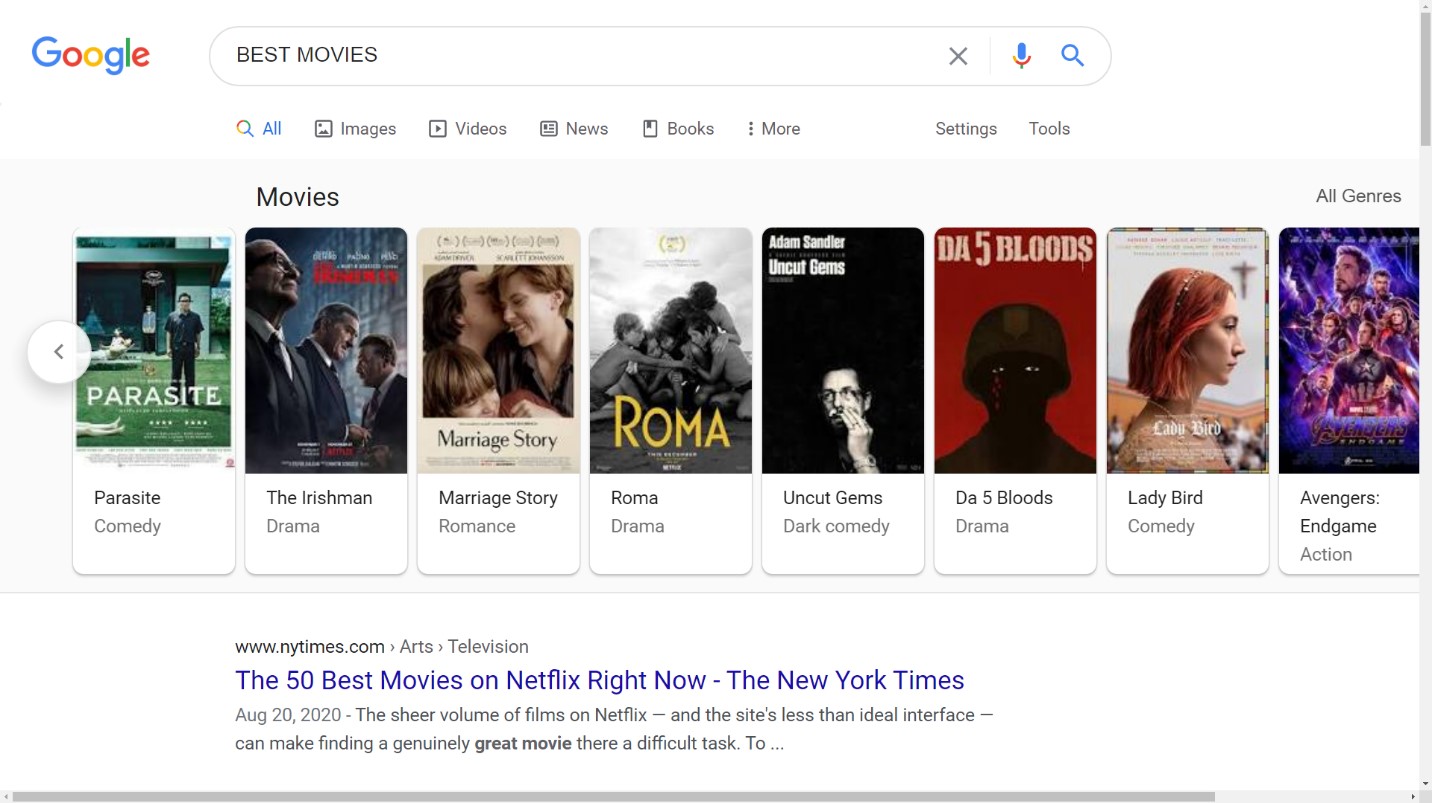The image size is (1432, 803).
Task: Open the Tools option
Action: 1049,129
